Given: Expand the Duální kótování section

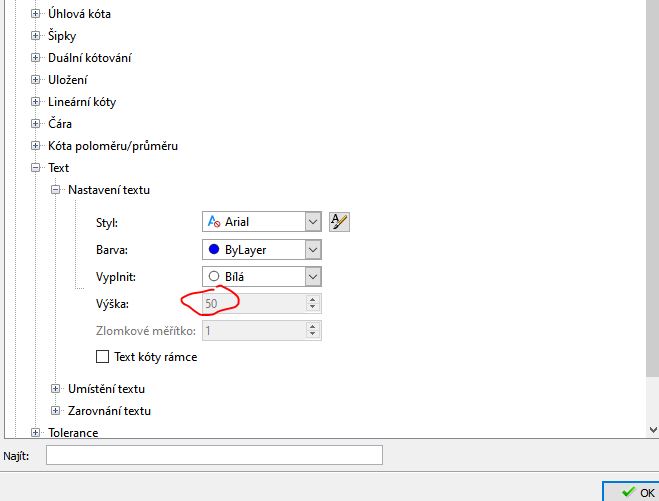Looking at the screenshot, I should click(37, 58).
